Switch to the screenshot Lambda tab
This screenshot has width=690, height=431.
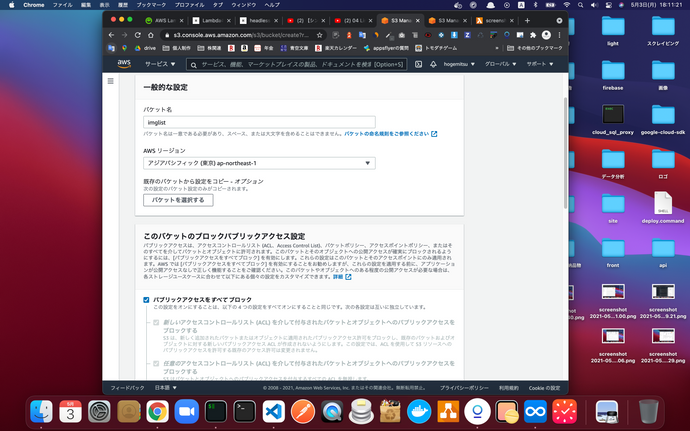(495, 20)
